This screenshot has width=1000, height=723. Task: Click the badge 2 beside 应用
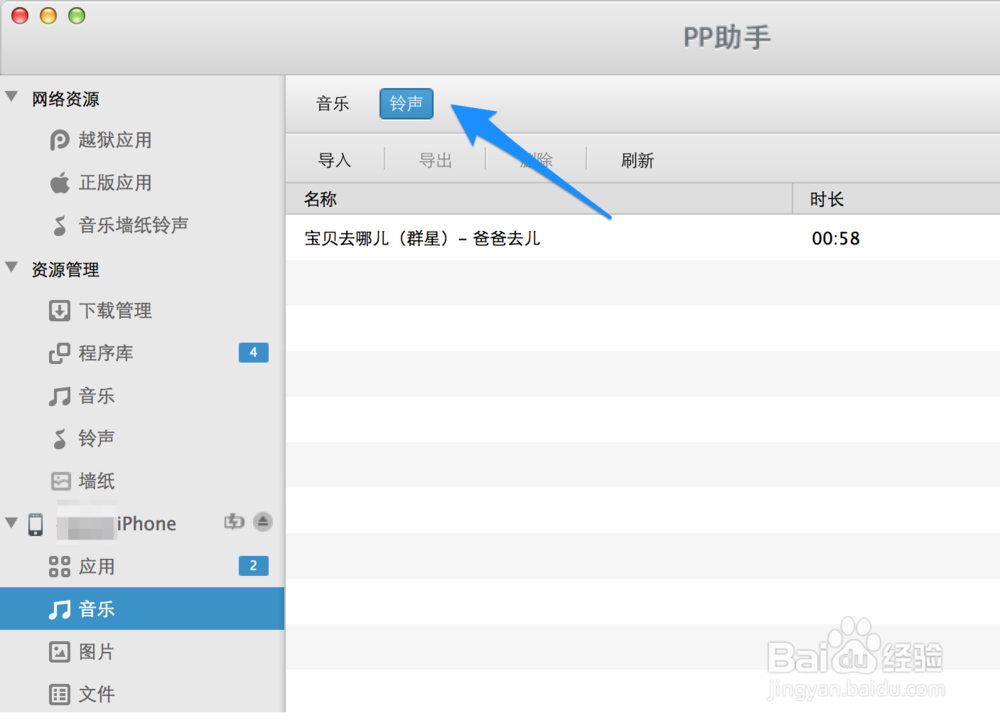(253, 566)
